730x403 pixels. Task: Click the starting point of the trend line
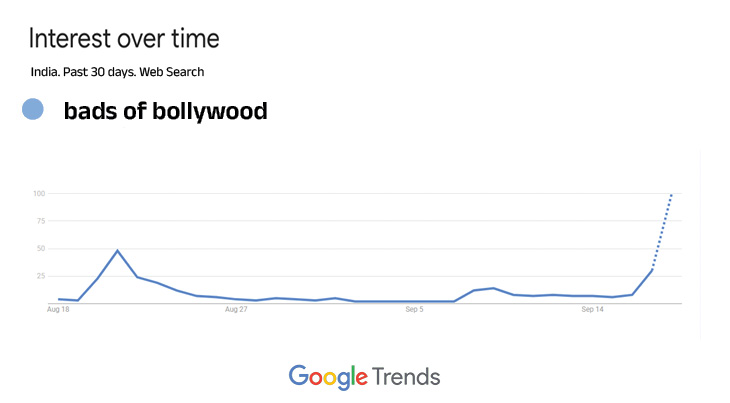point(59,299)
